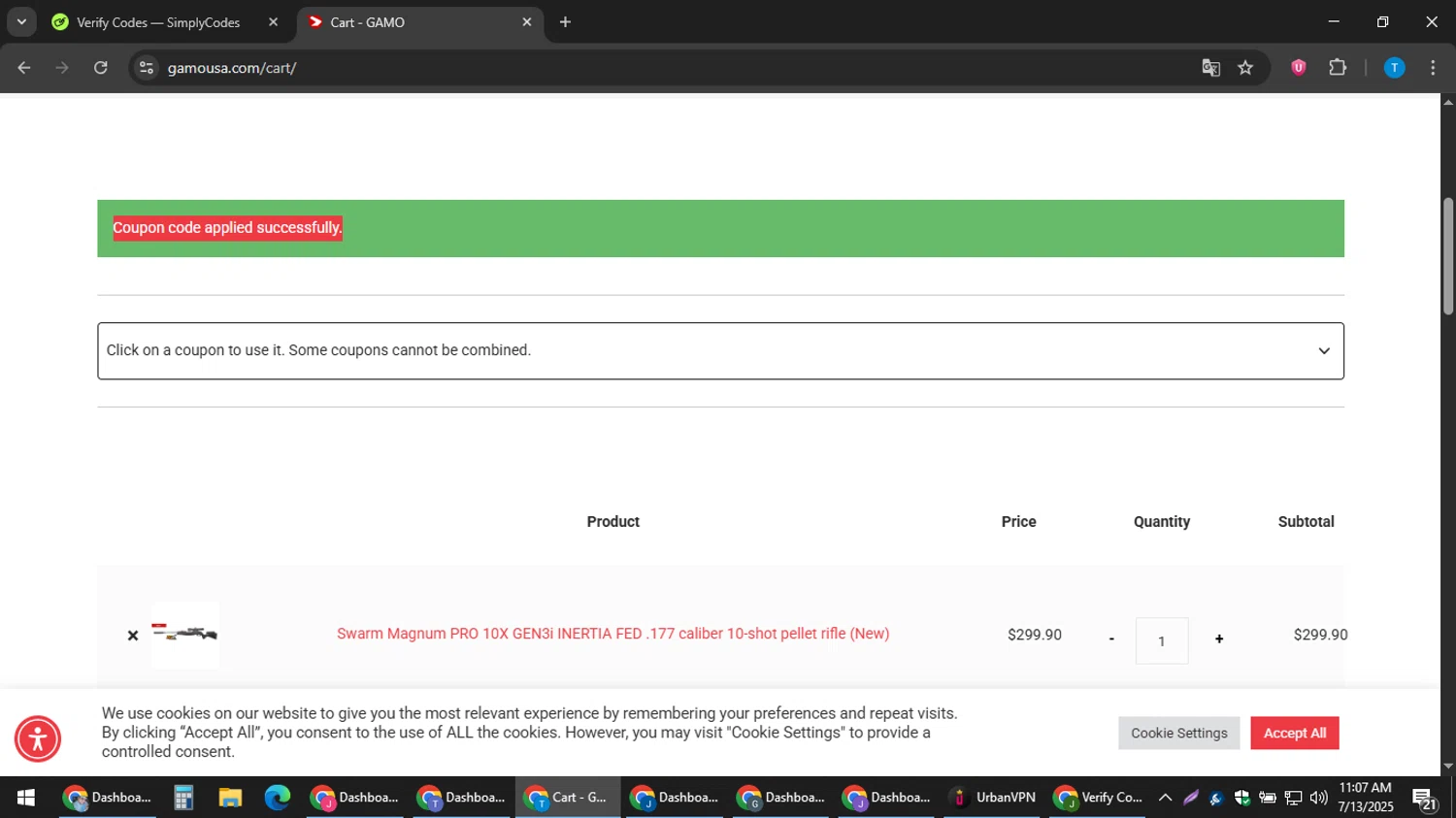This screenshot has height=818, width=1456.
Task: Click Accept All cookies button
Action: pos(1294,733)
